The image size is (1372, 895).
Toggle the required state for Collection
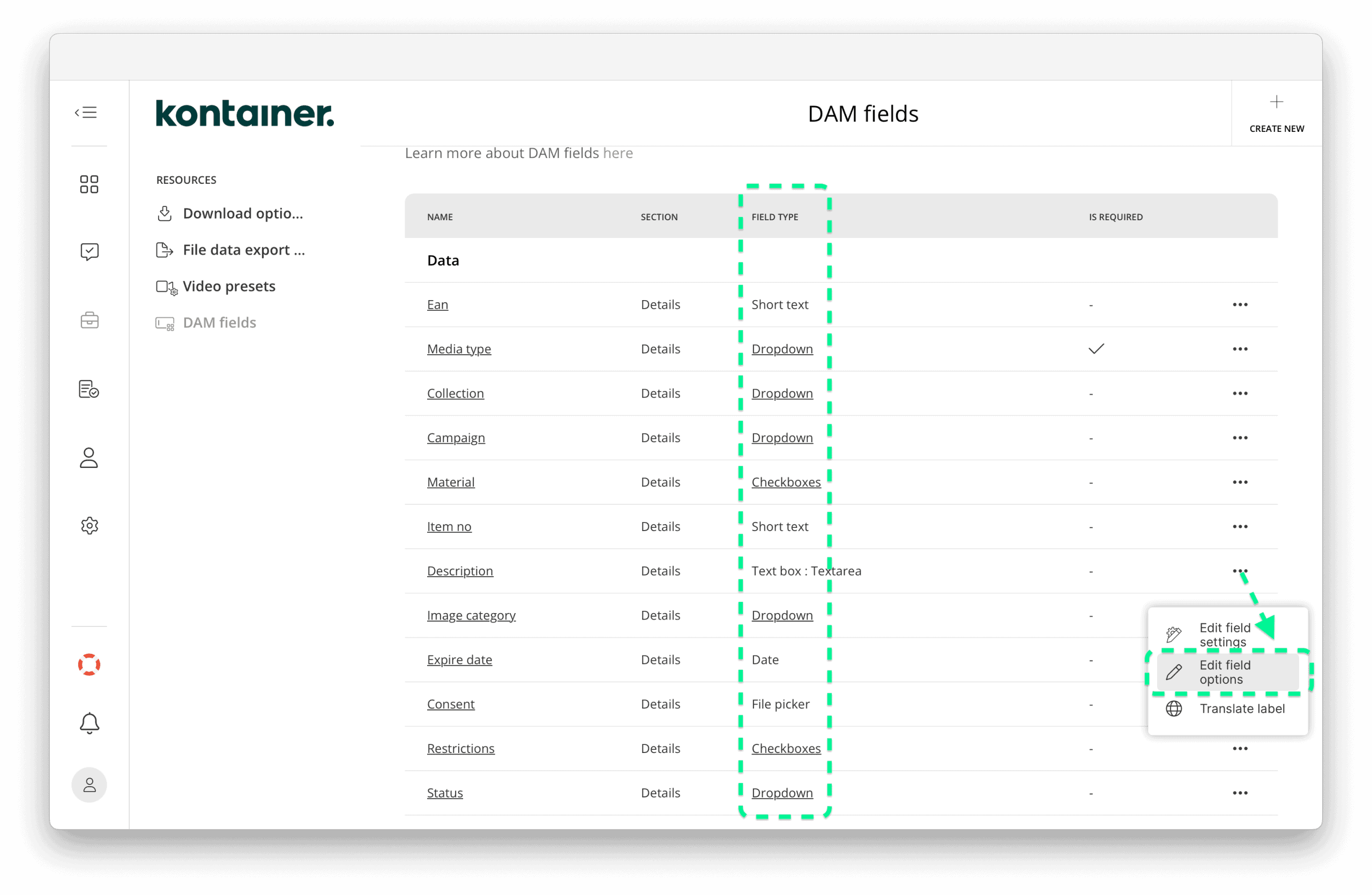1090,393
